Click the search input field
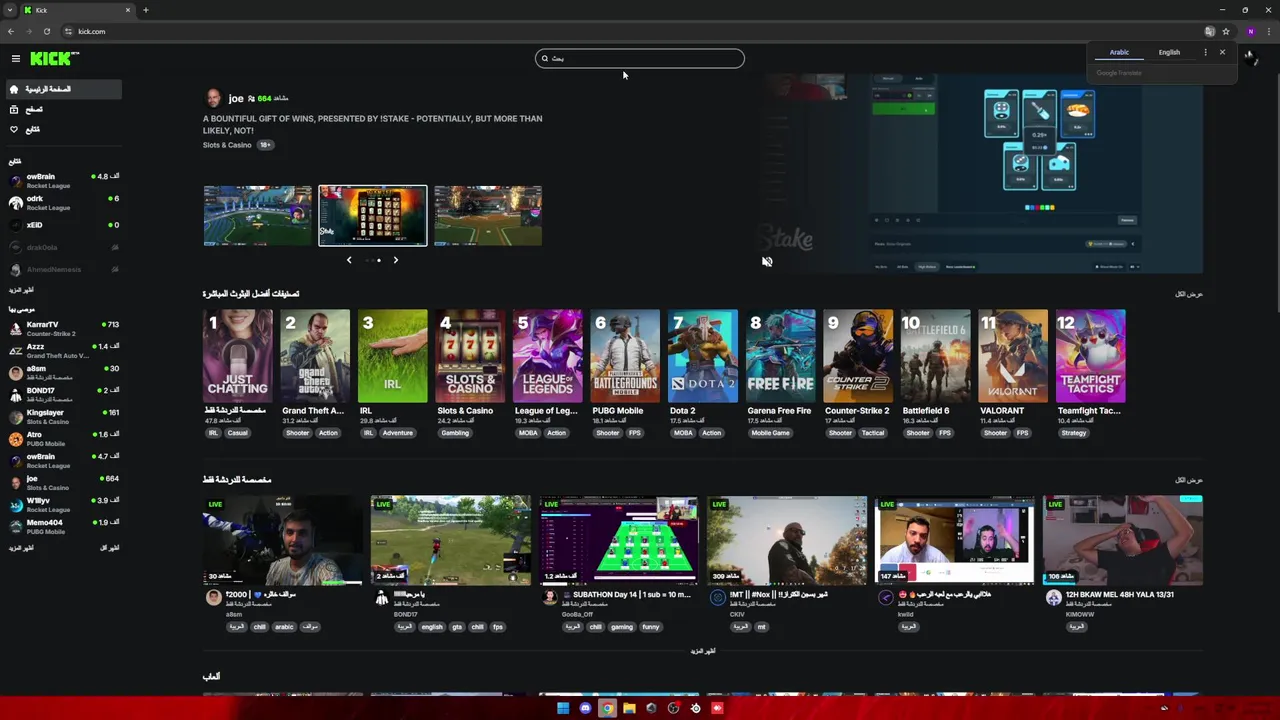The height and width of the screenshot is (720, 1280). (640, 58)
